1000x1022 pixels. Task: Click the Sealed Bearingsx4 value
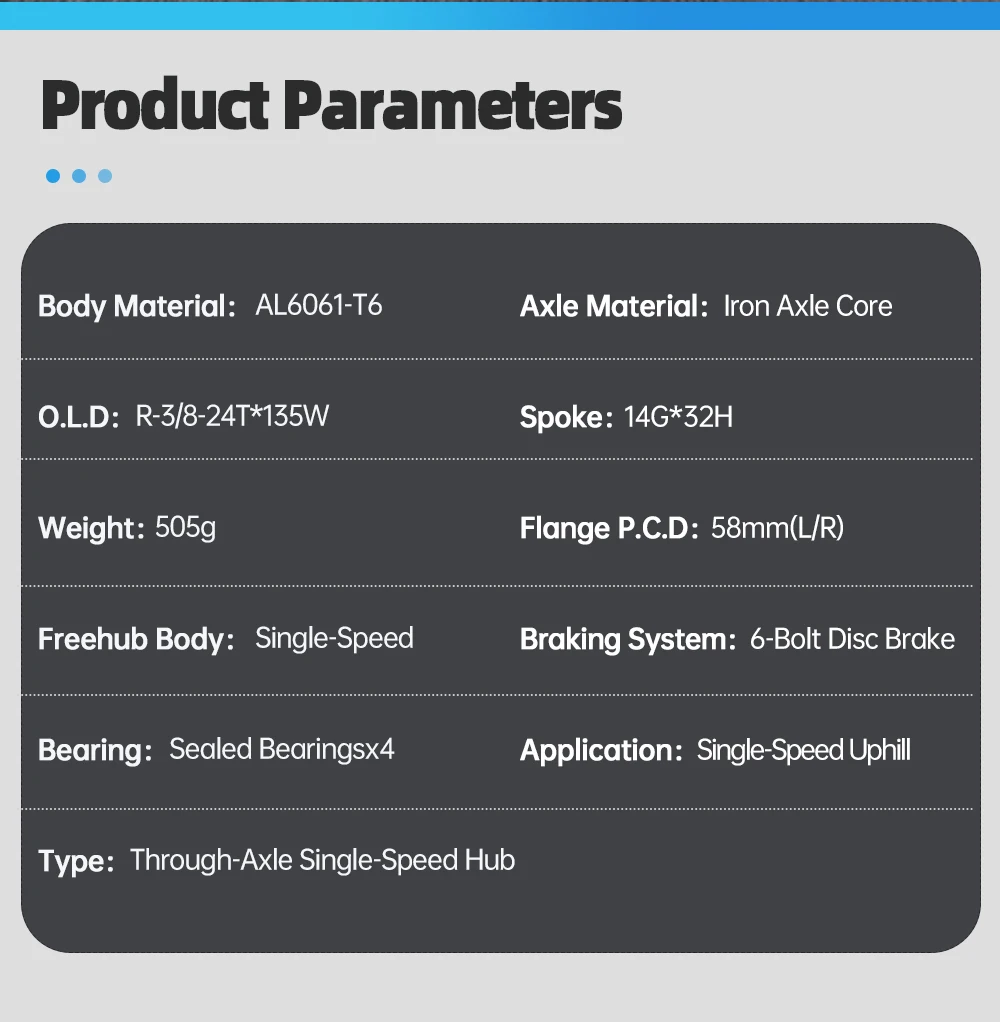coord(282,750)
